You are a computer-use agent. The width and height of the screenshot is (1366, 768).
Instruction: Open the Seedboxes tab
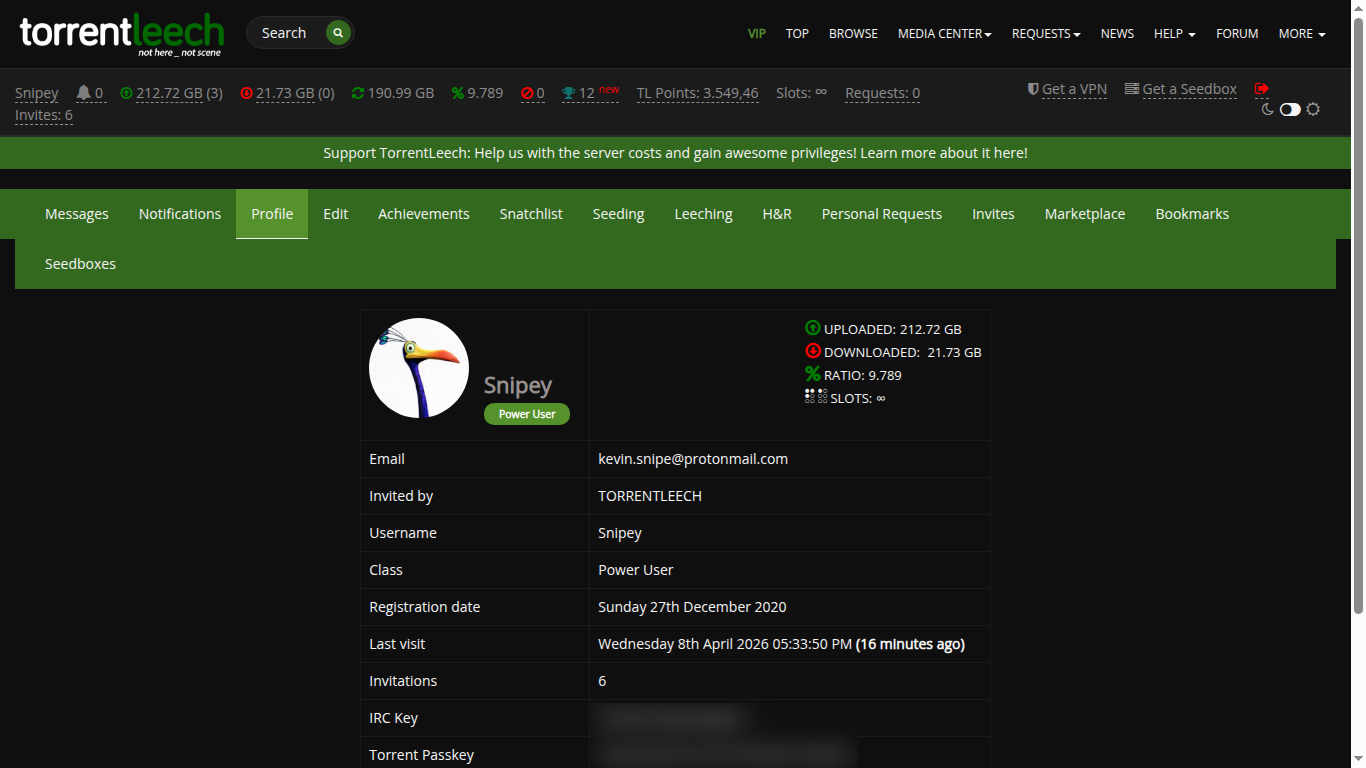(x=80, y=264)
